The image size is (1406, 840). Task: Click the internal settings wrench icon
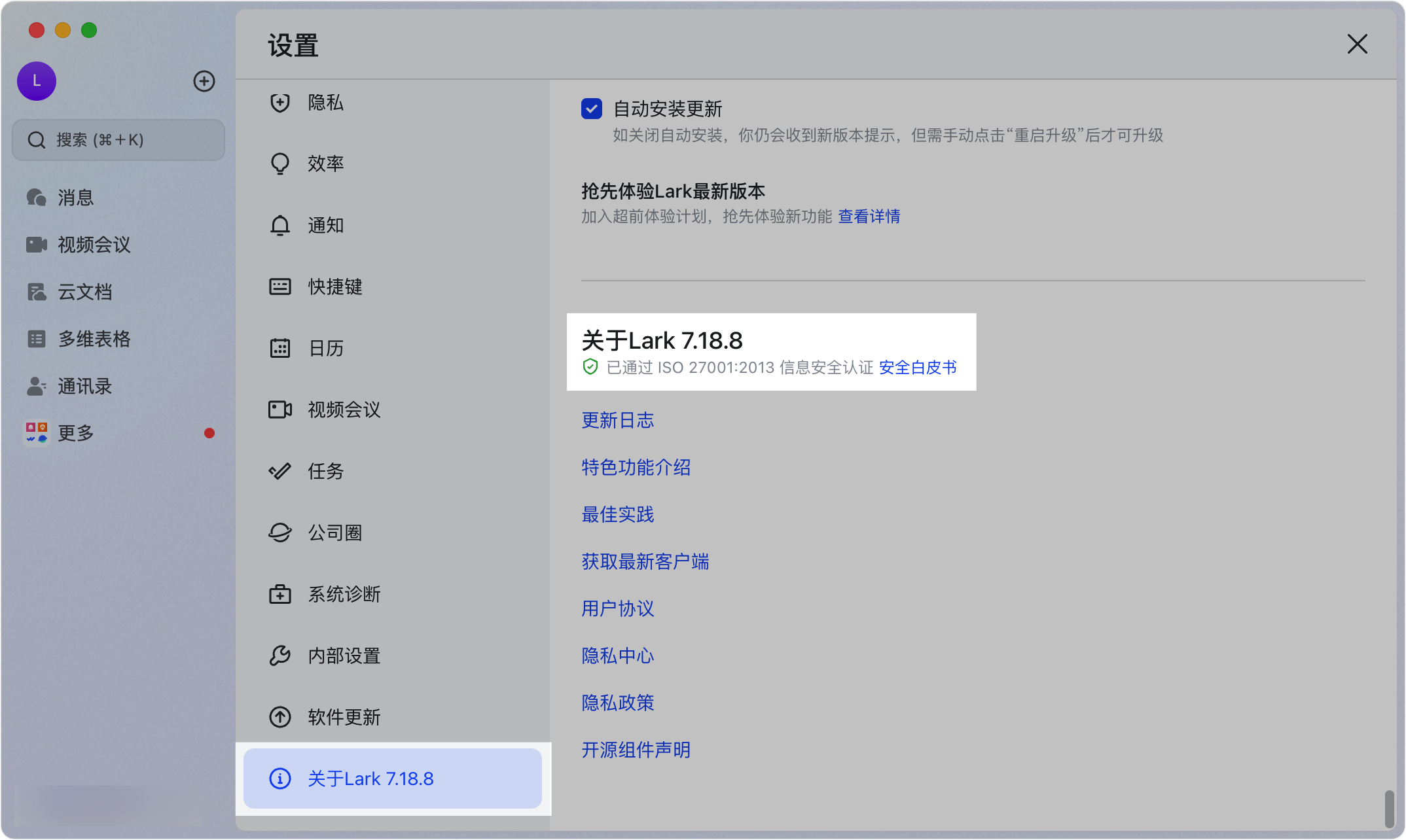coord(280,656)
